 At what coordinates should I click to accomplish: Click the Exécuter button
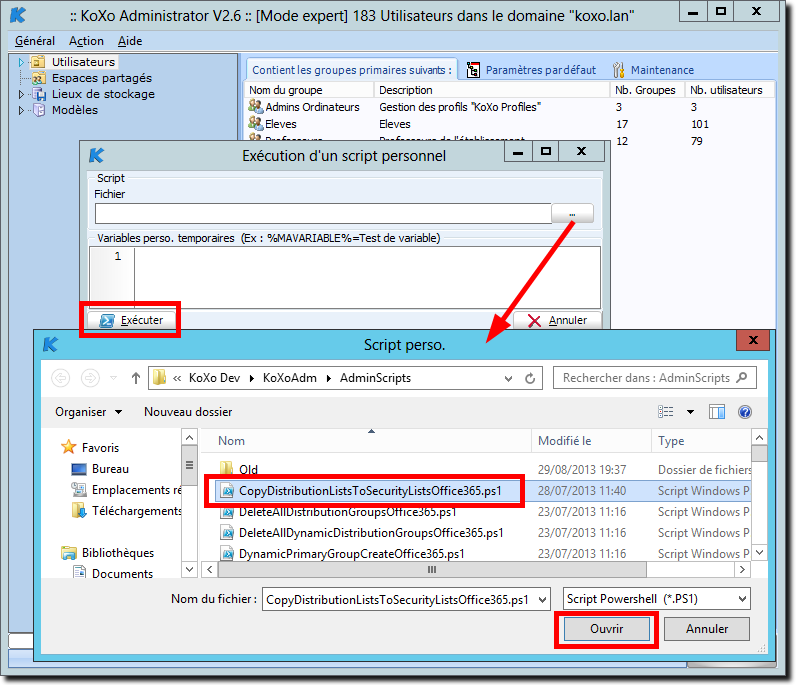pyautogui.click(x=131, y=320)
